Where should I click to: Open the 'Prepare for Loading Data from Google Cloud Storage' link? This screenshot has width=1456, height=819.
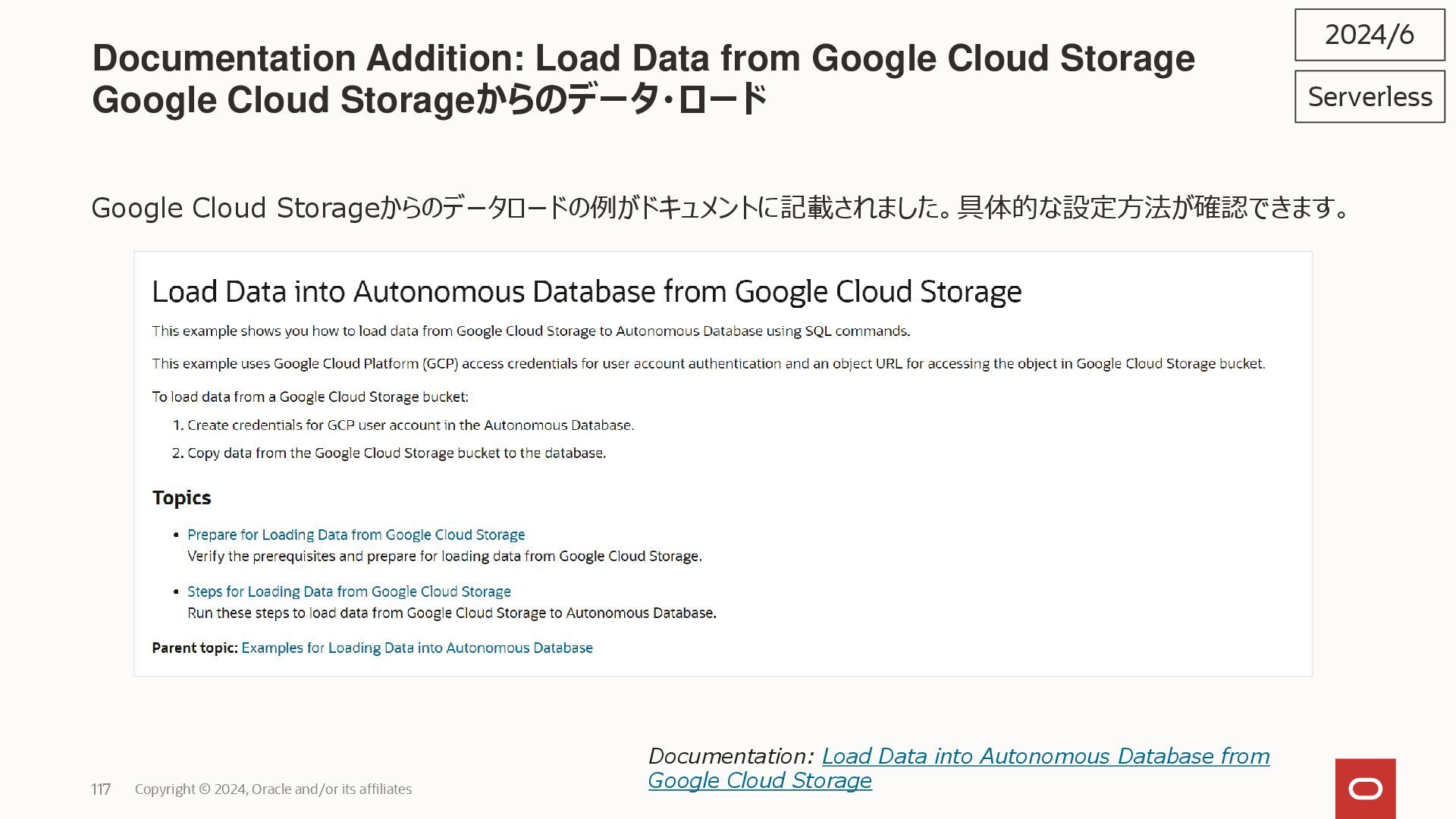tap(356, 535)
